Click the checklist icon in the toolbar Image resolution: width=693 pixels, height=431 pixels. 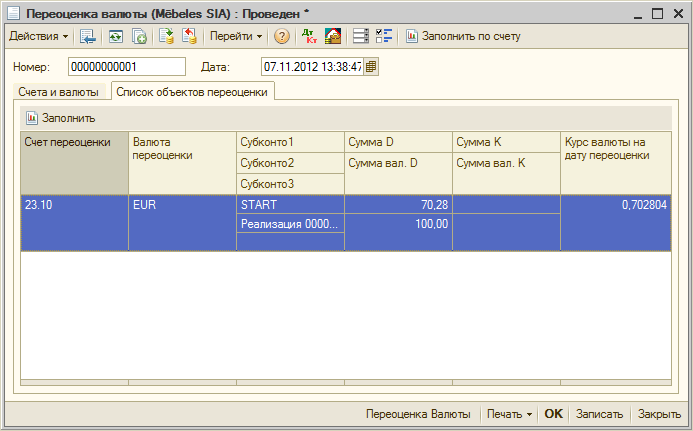point(384,36)
